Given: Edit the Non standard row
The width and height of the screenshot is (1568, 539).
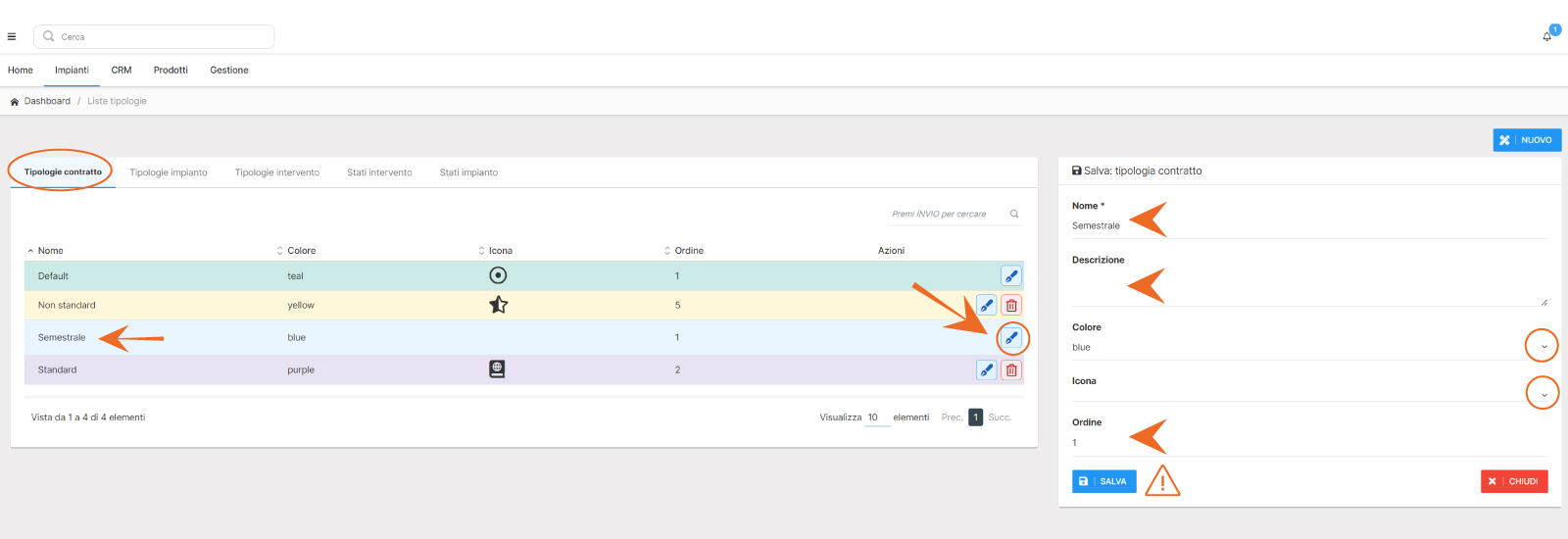Looking at the screenshot, I should [x=987, y=306].
